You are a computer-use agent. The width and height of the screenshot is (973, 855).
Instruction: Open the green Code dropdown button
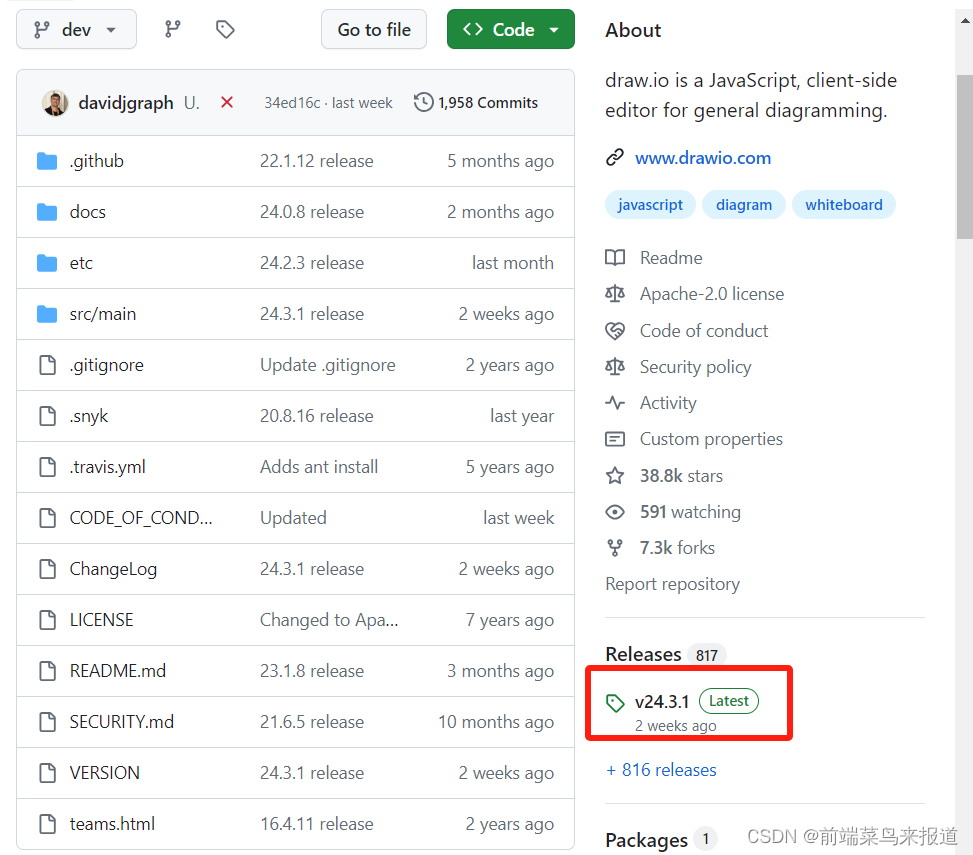tap(511, 29)
